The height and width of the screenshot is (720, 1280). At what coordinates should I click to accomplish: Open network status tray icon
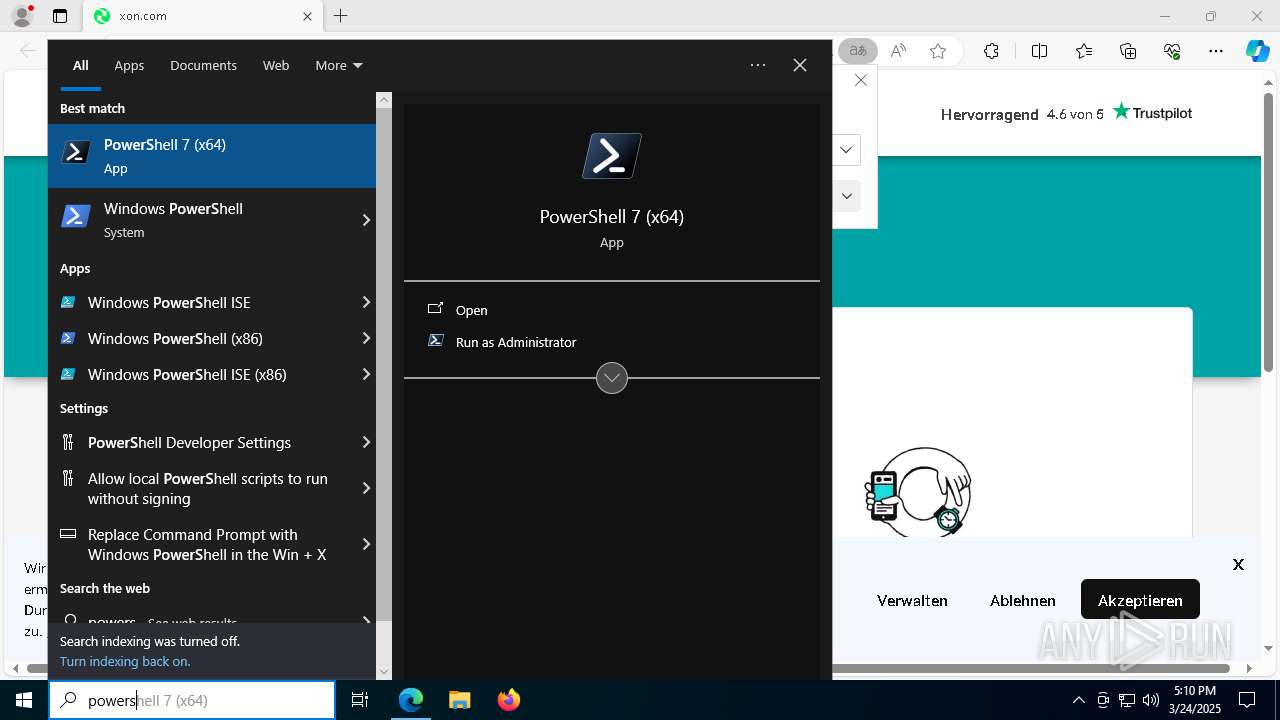pos(1127,700)
